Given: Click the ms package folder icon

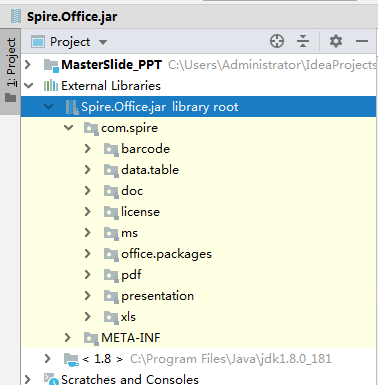Looking at the screenshot, I should (111, 233).
